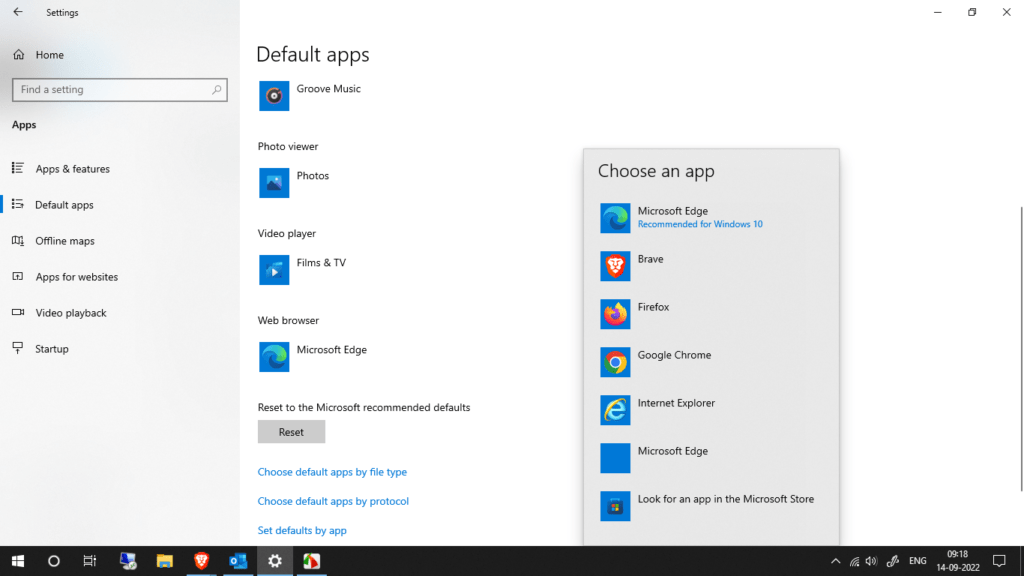Click the ENG language indicator
This screenshot has width=1024, height=576.
click(x=918, y=561)
